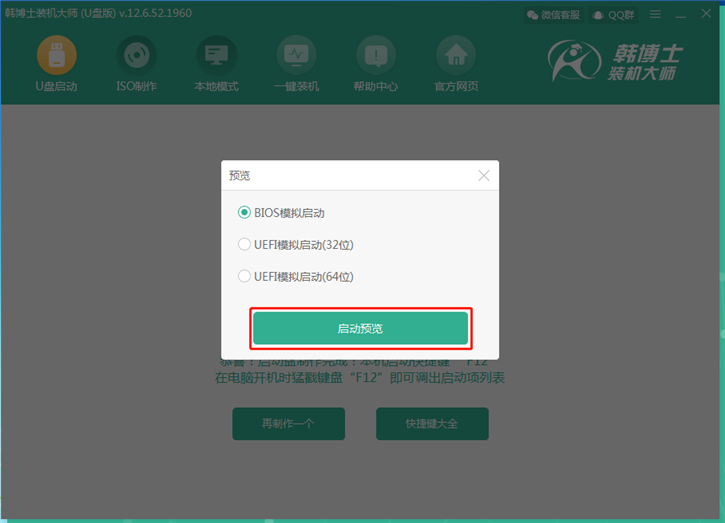
Task: Open the hamburger menu in title bar
Action: (x=656, y=15)
